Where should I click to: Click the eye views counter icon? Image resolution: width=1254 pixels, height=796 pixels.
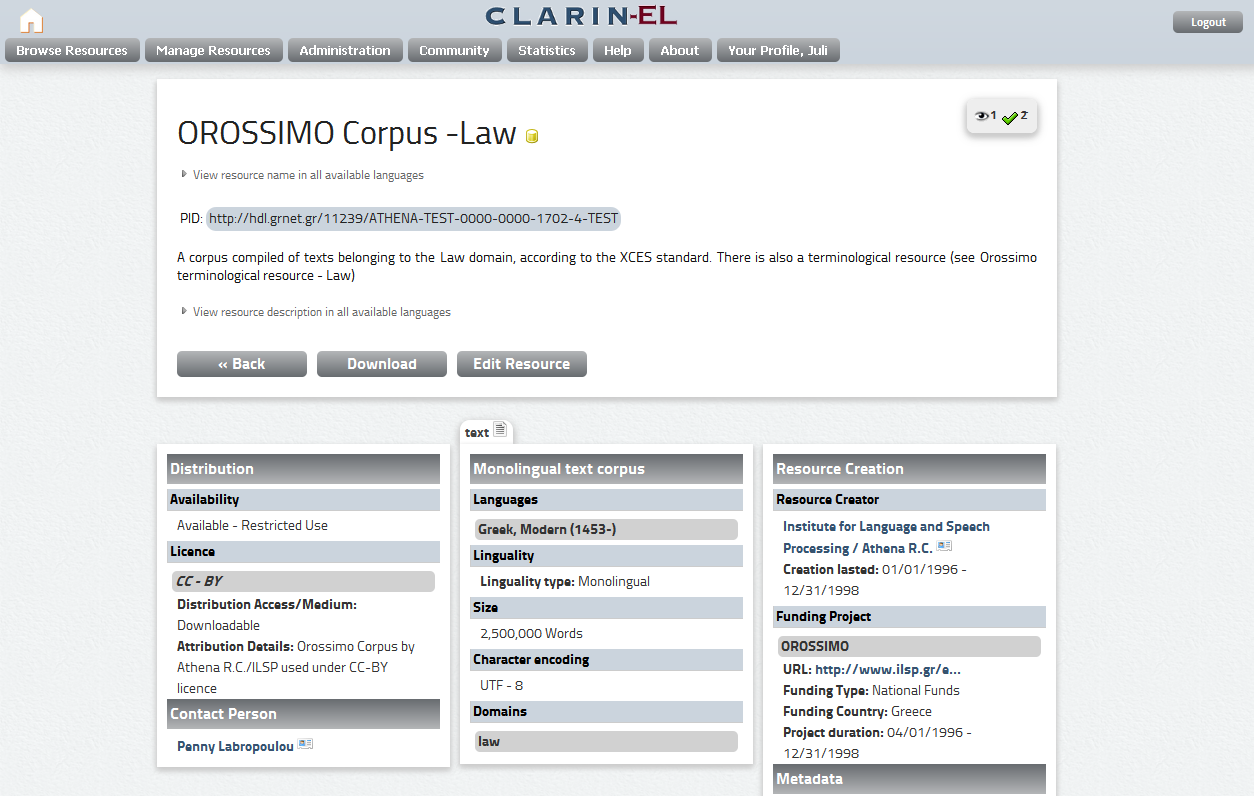click(x=982, y=116)
